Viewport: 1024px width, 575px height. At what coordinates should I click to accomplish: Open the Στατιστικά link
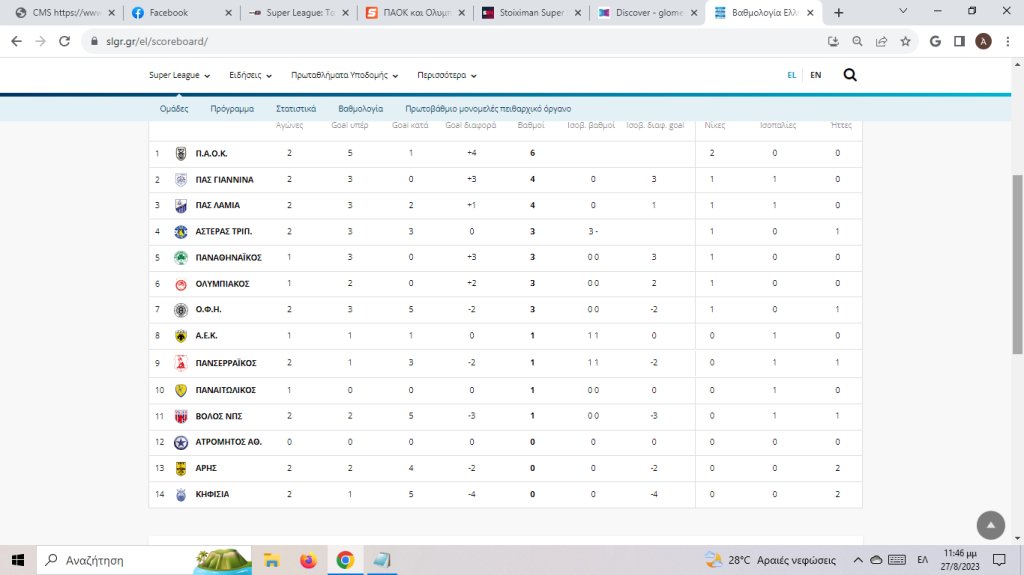tap(296, 108)
